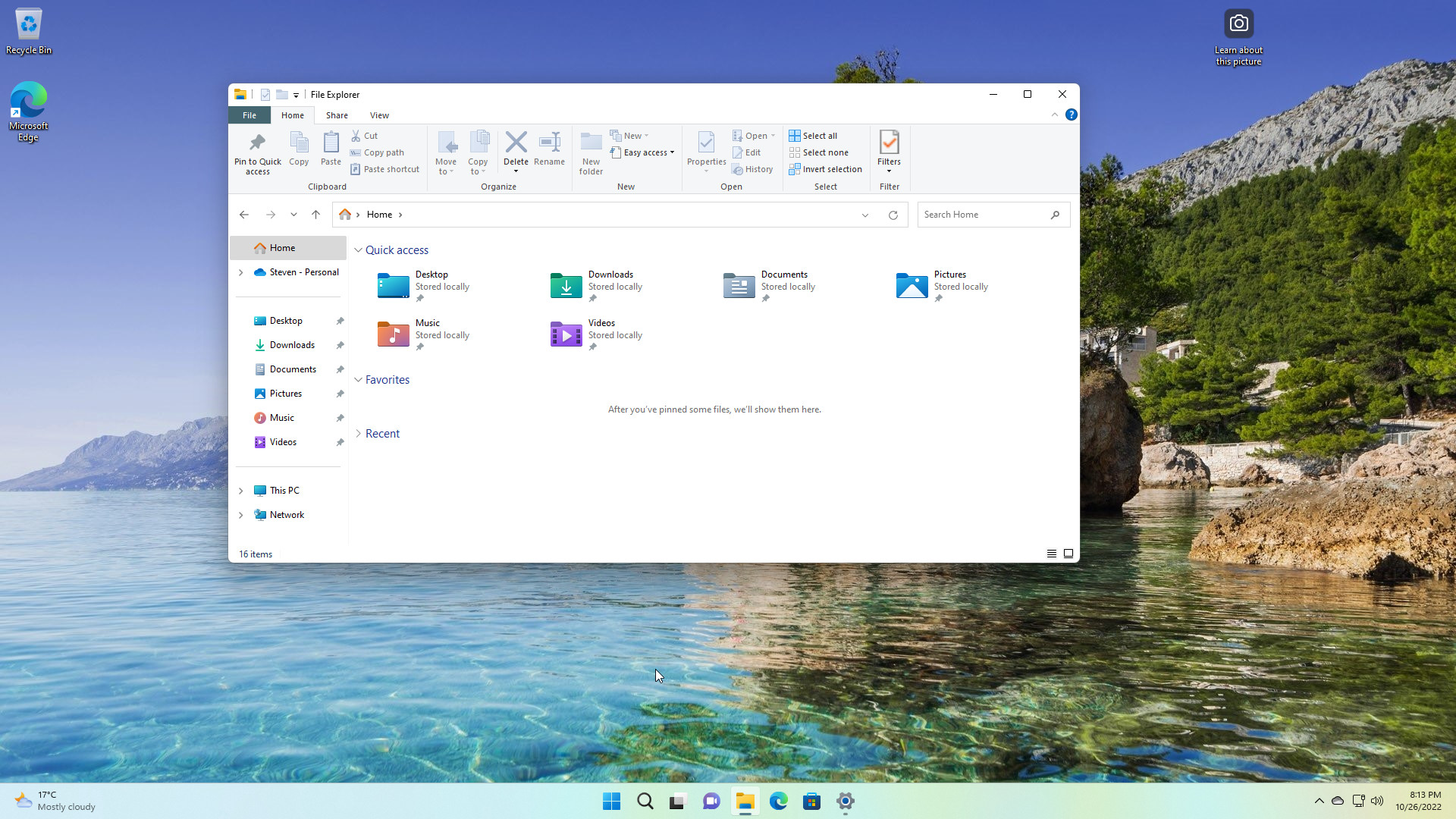1456x819 pixels.
Task: Expand the Recent section chevron
Action: 358,433
